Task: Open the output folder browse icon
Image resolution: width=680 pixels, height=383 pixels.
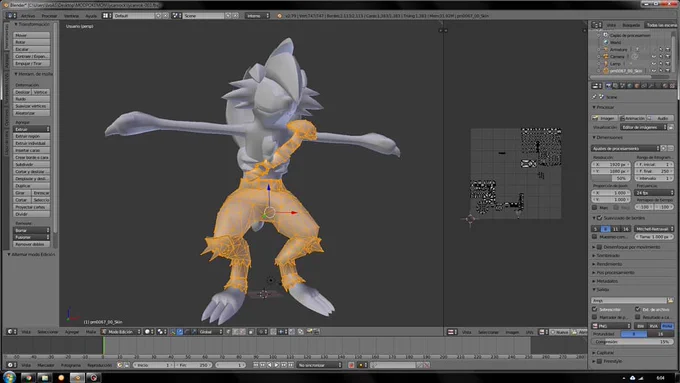Action: [670, 300]
